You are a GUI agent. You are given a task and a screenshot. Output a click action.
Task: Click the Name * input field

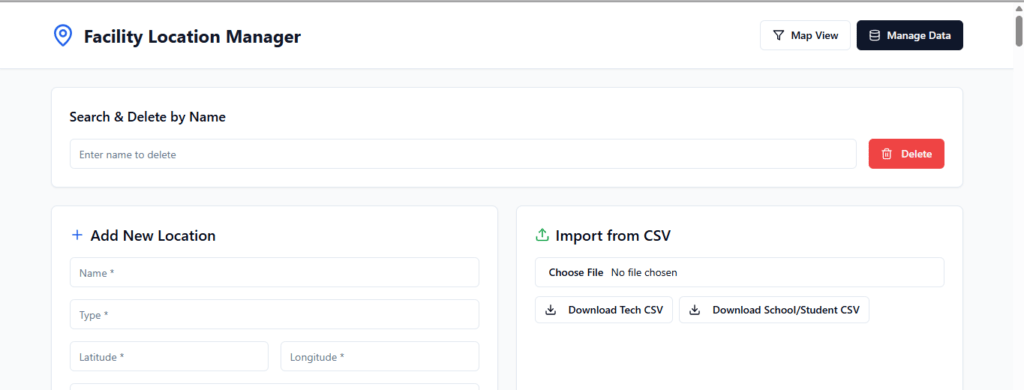274,272
